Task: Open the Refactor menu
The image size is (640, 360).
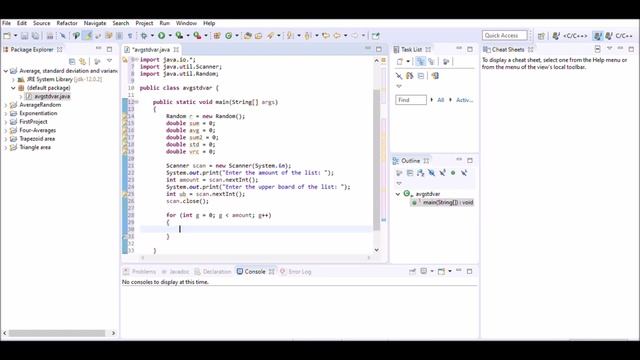Action: click(67, 23)
